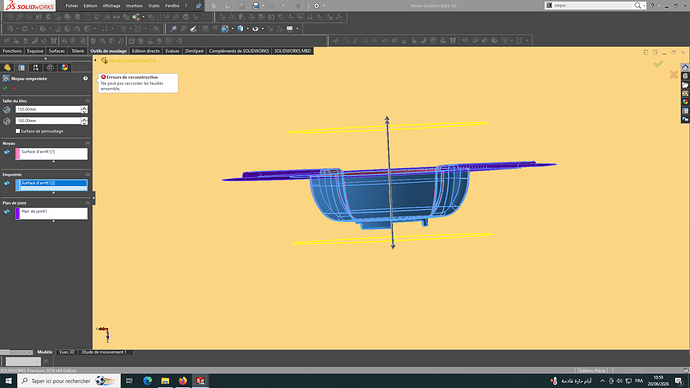Collapse the Noyau section
The width and height of the screenshot is (690, 388).
pos(87,143)
